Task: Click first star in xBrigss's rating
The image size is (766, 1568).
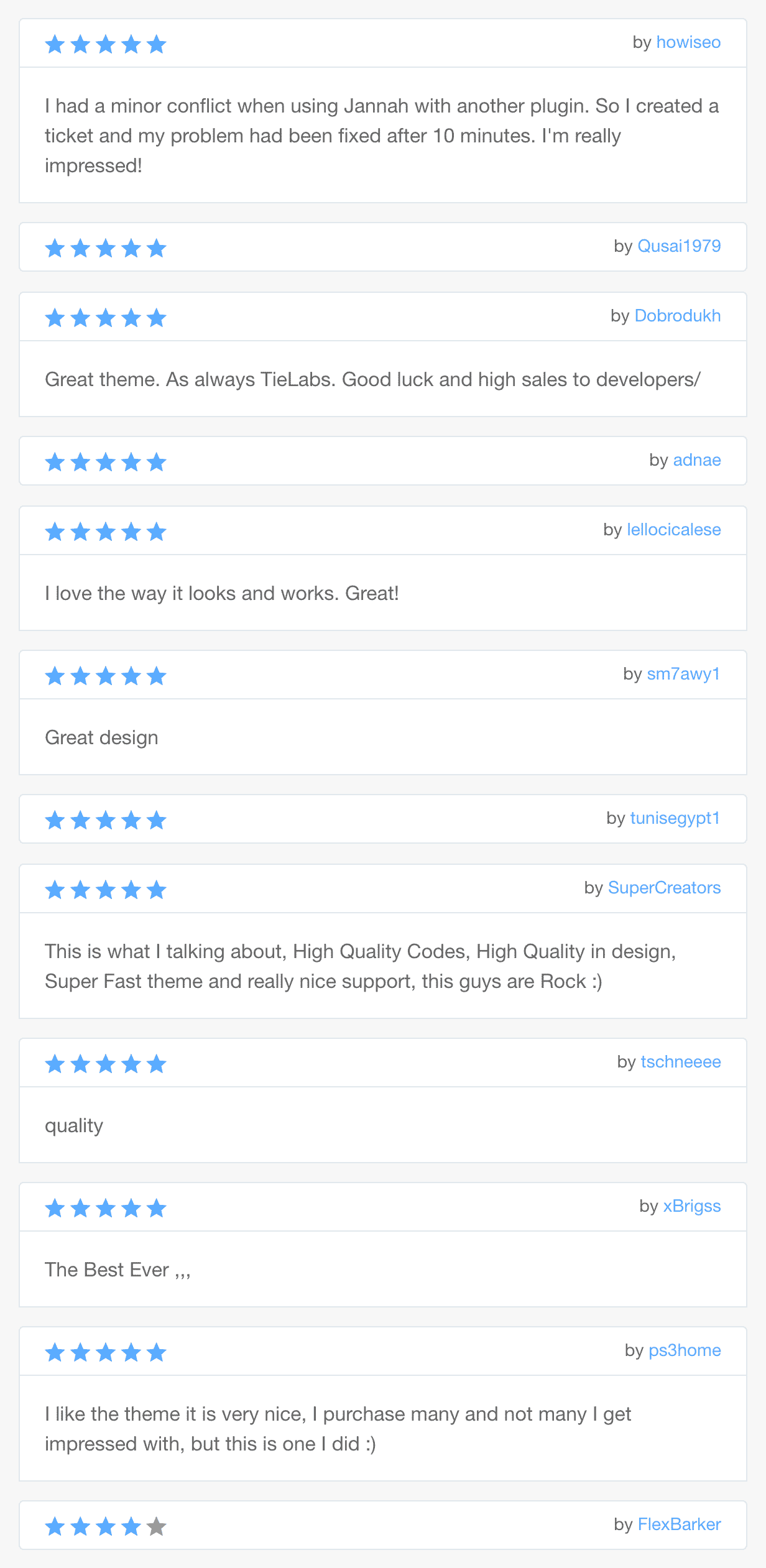Action: [55, 1208]
